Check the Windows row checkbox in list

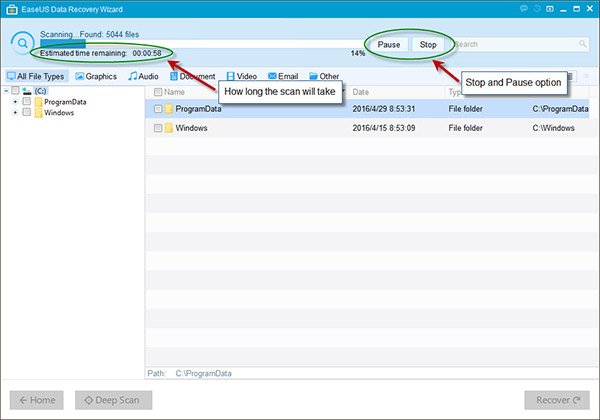point(158,129)
